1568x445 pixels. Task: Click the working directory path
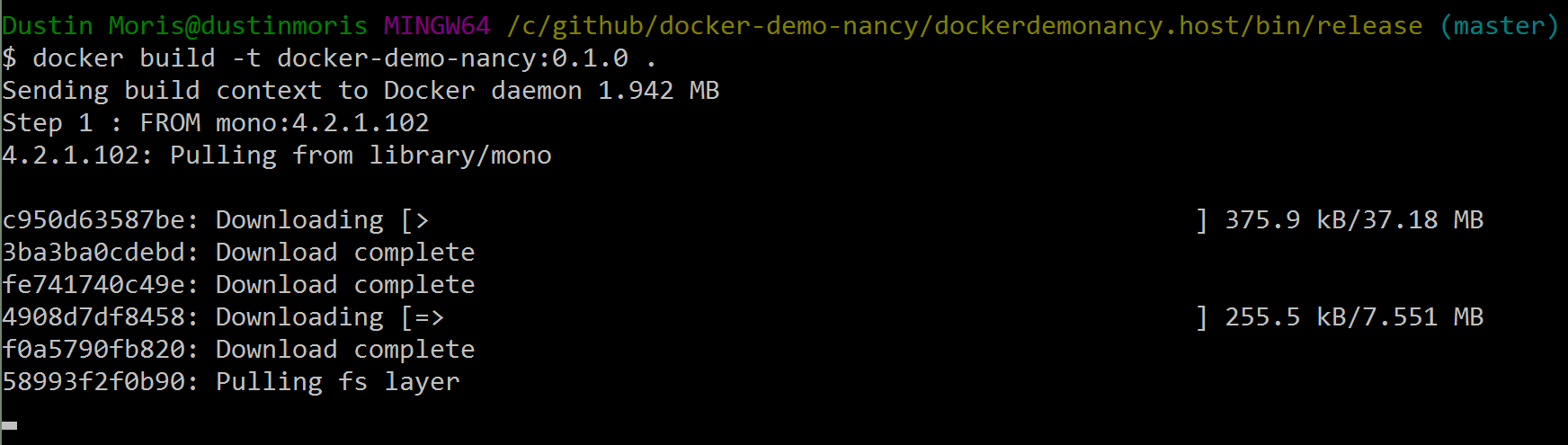(965, 26)
